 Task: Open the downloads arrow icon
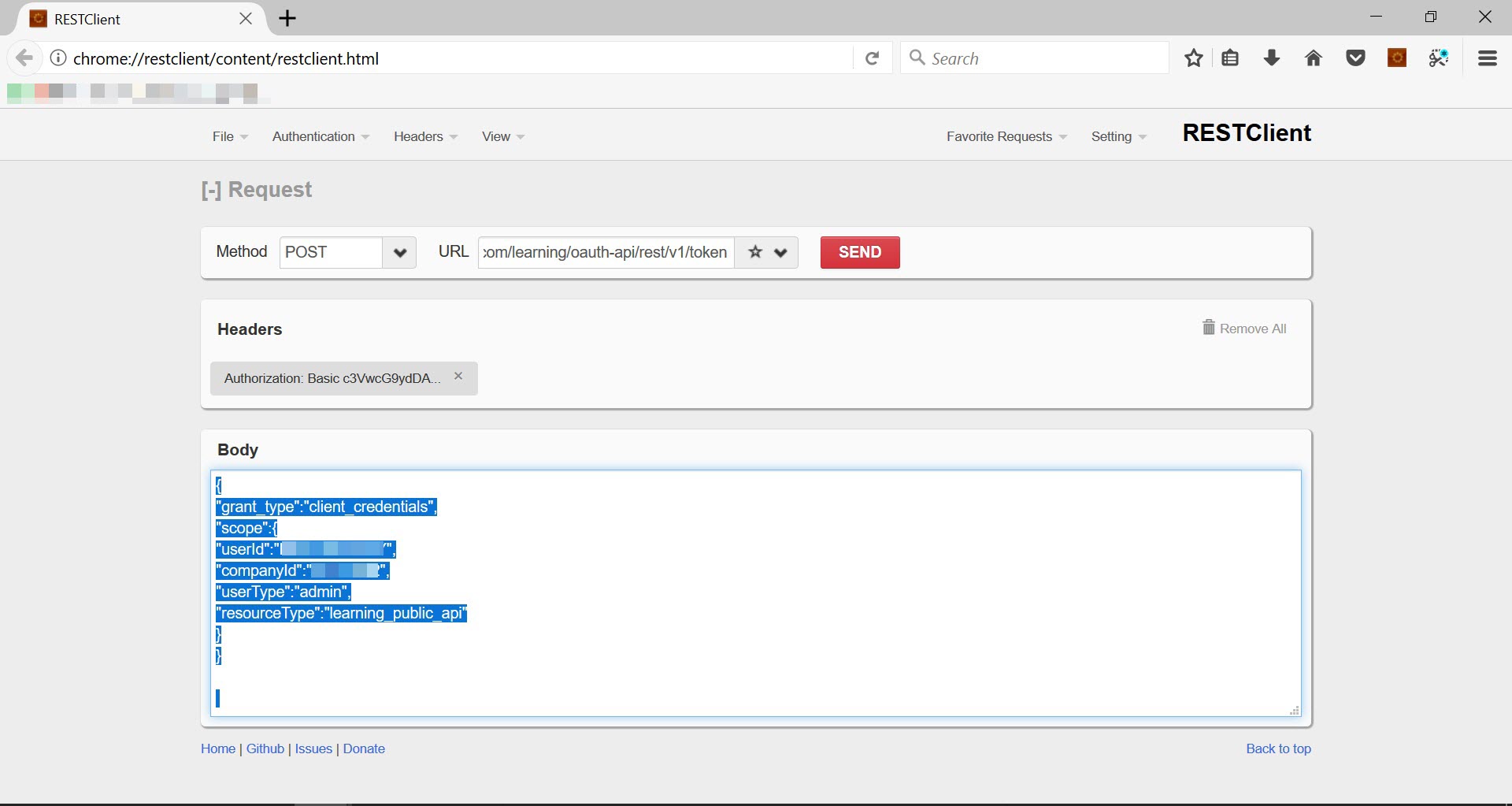click(x=1271, y=58)
